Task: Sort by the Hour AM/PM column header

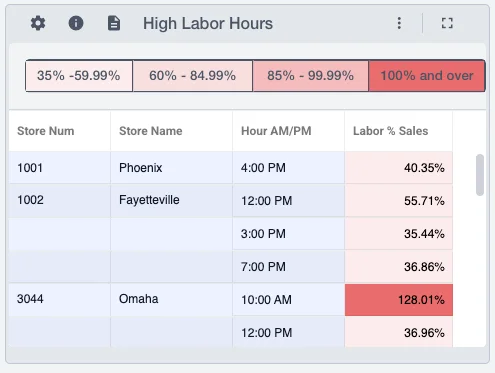Action: point(288,131)
